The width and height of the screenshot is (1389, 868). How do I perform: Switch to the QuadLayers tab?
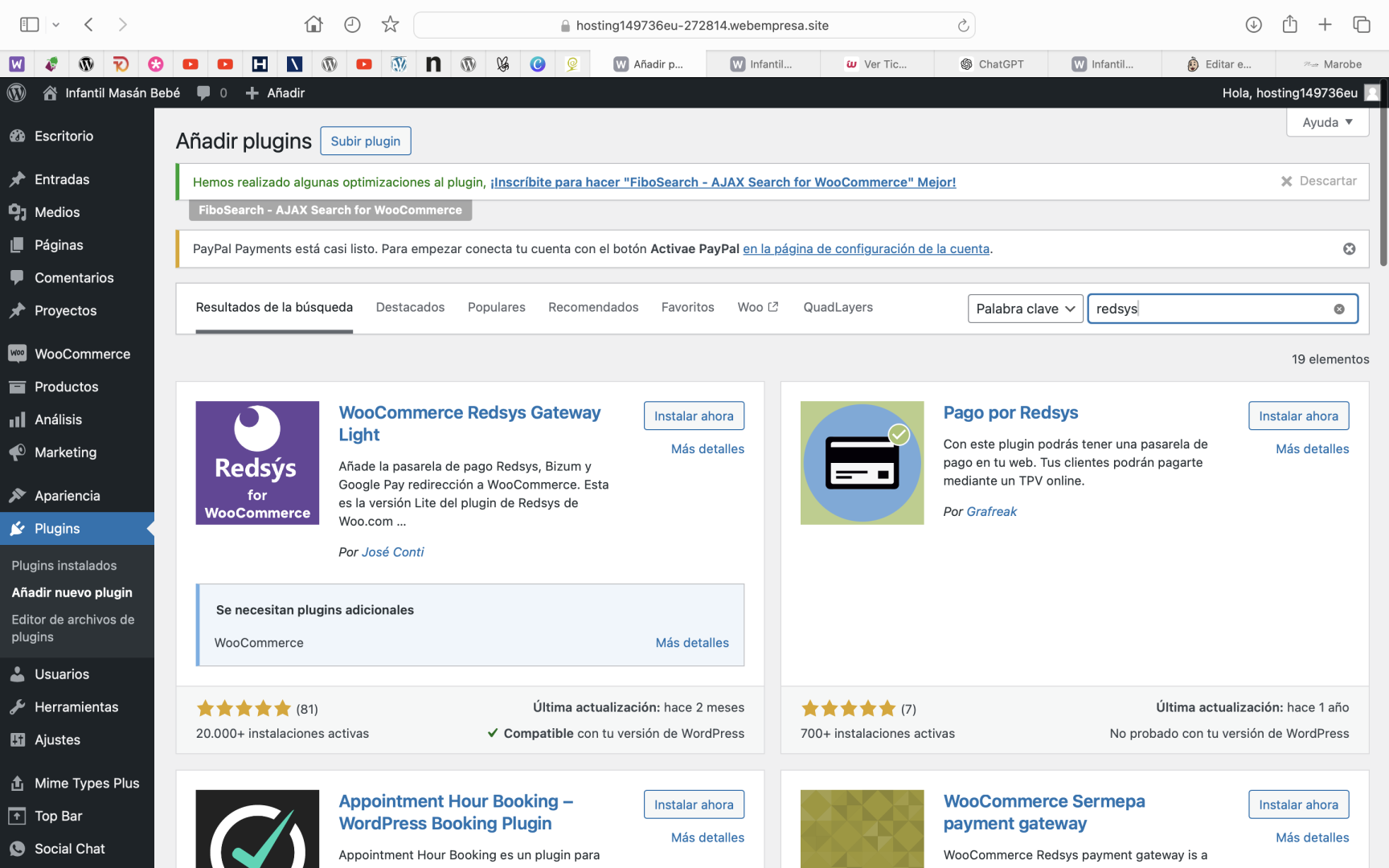pyautogui.click(x=838, y=307)
